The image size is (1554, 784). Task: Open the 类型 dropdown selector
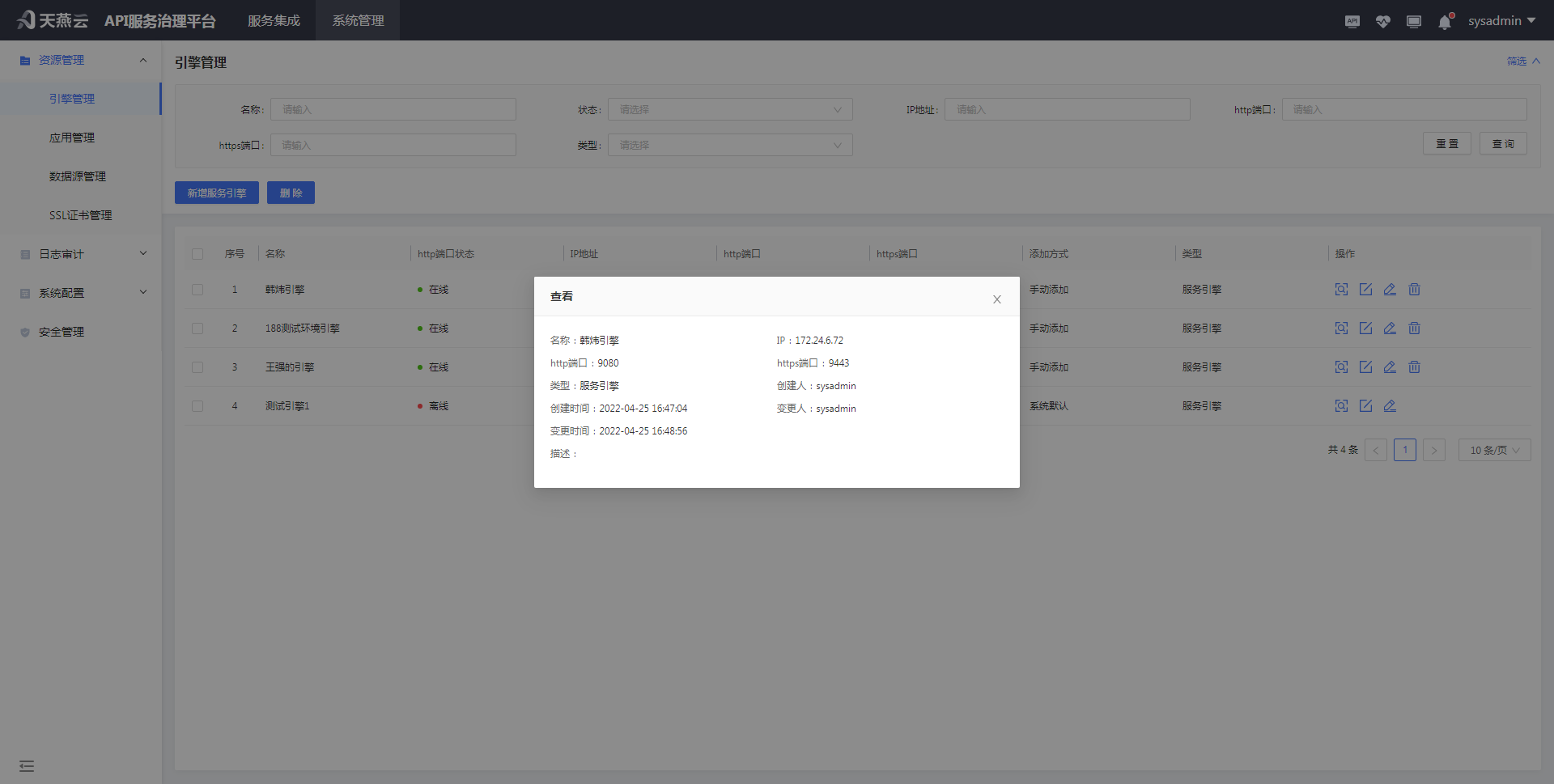coord(729,145)
